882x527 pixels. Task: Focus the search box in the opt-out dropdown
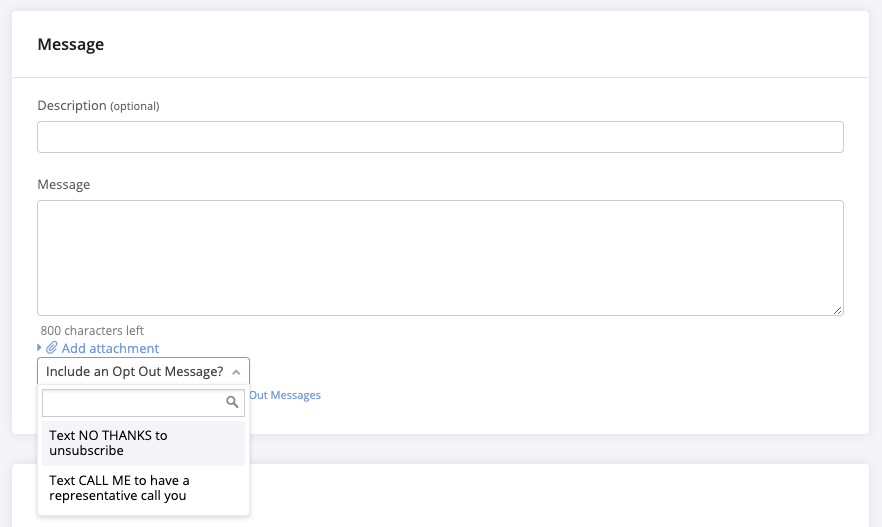(132, 403)
